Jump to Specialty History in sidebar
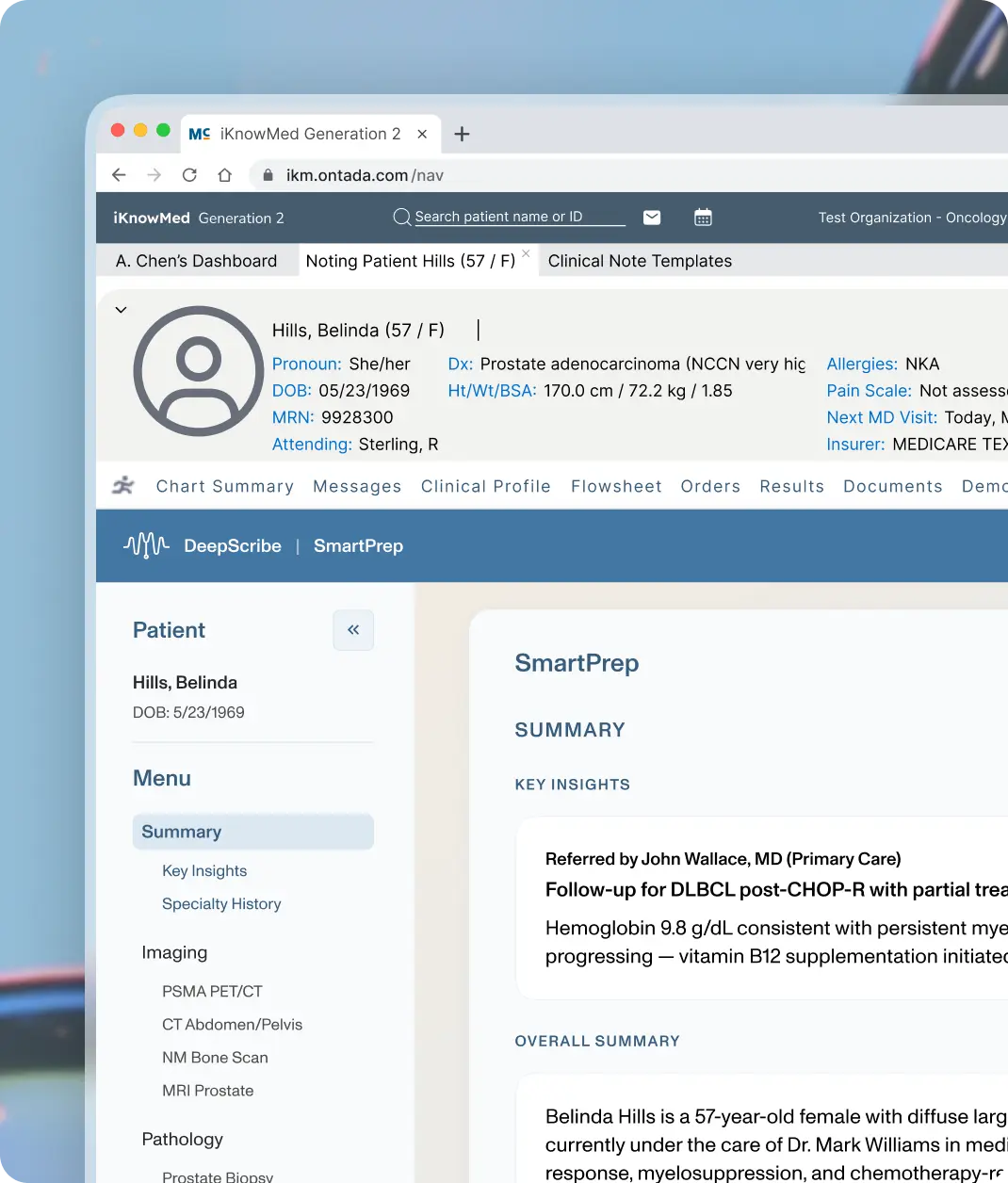This screenshot has height=1183, width=1008. 221,904
